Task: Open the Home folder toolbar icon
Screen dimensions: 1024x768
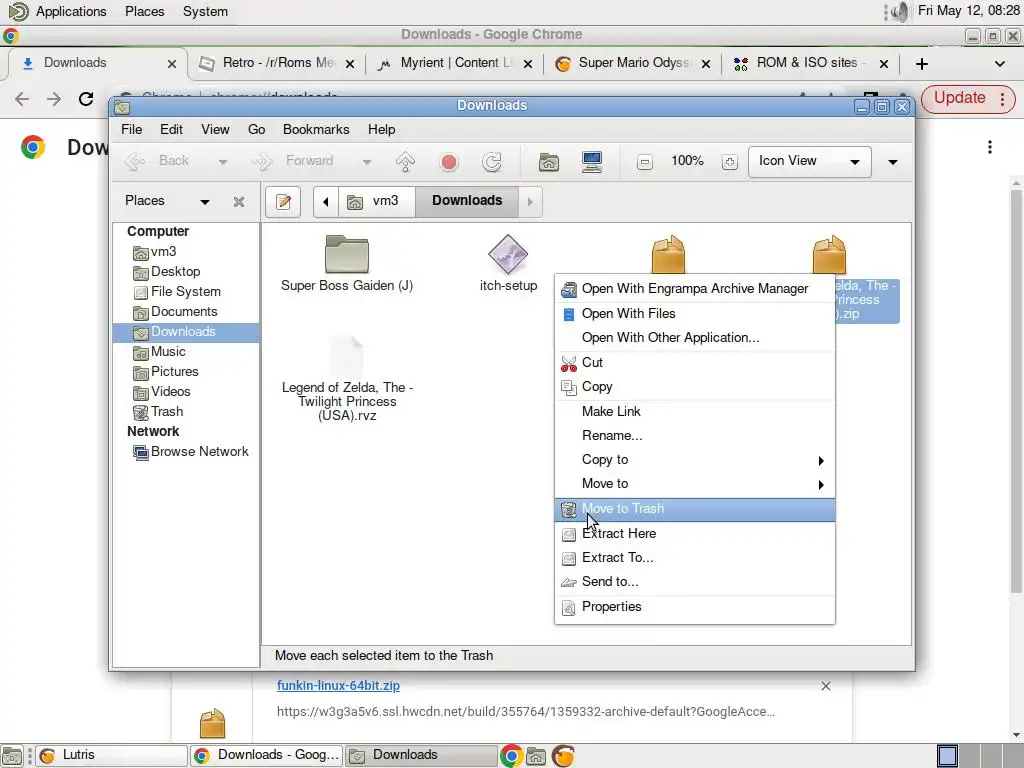Action: click(549, 161)
